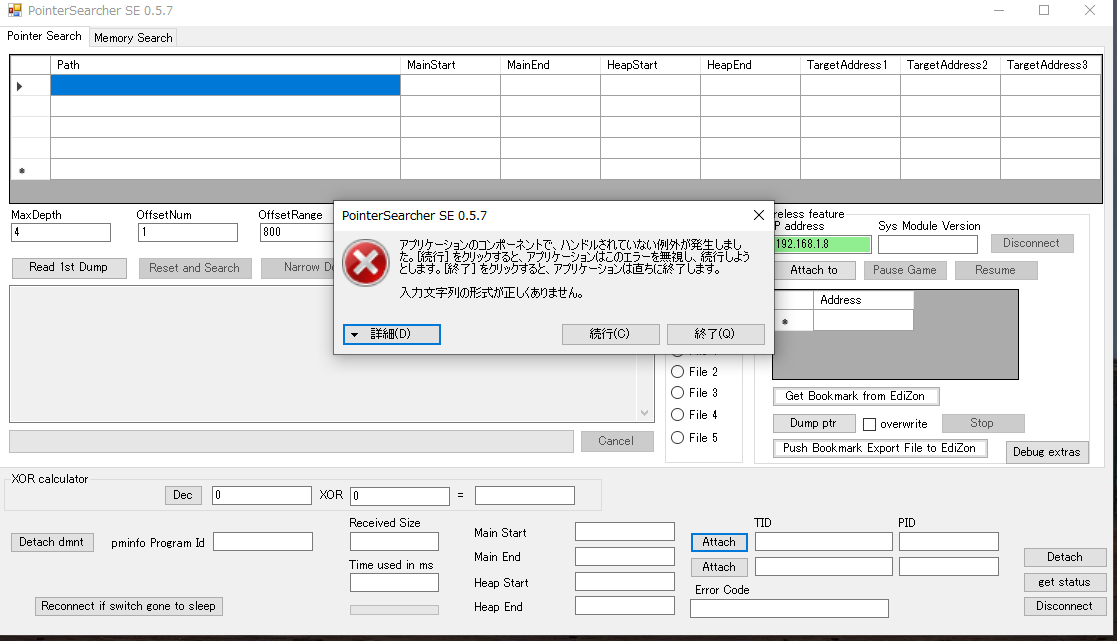Click the Dump ptr button
The height and width of the screenshot is (641, 1117).
(814, 423)
